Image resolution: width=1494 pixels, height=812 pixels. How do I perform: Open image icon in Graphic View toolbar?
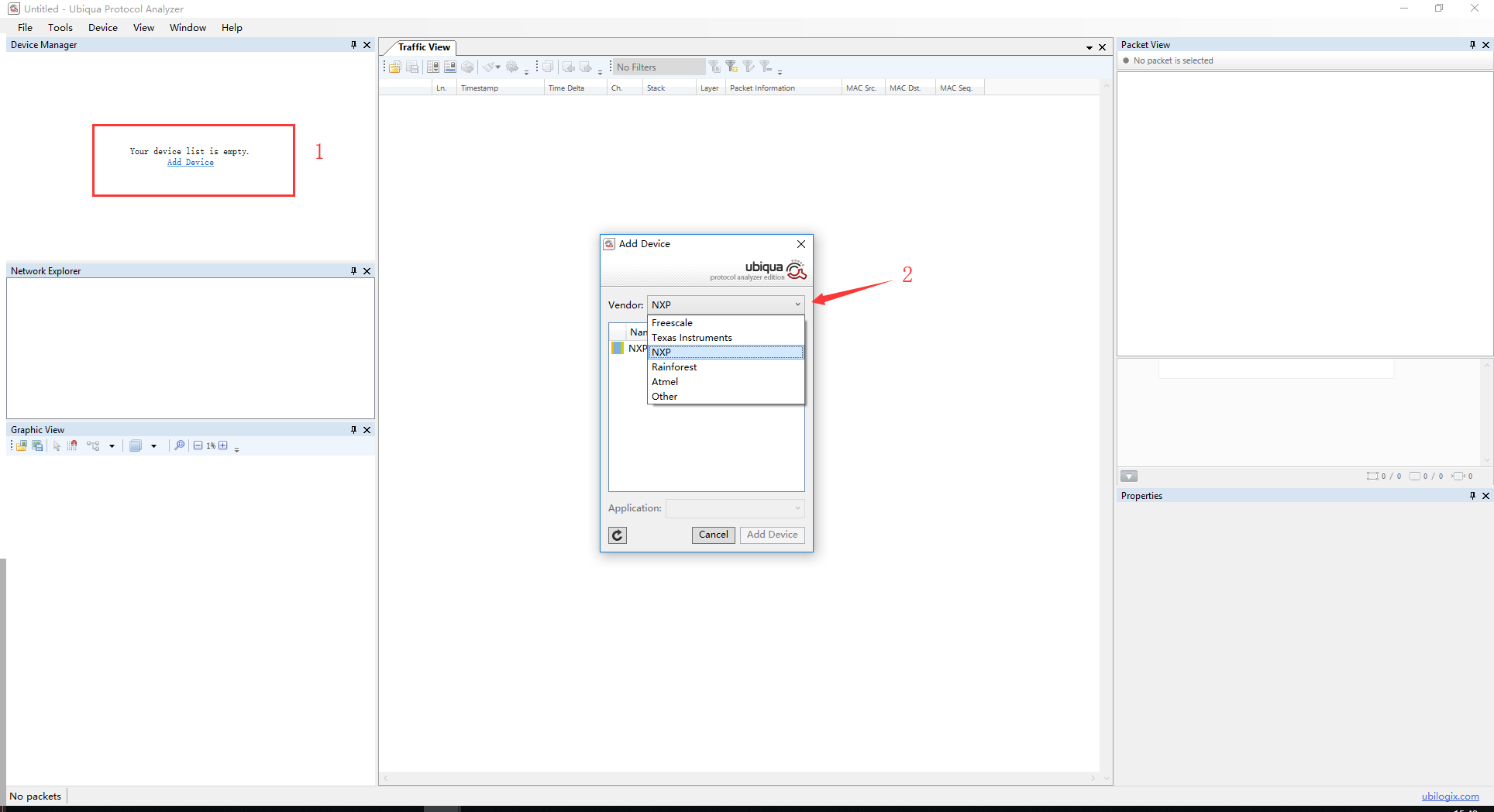(22, 446)
